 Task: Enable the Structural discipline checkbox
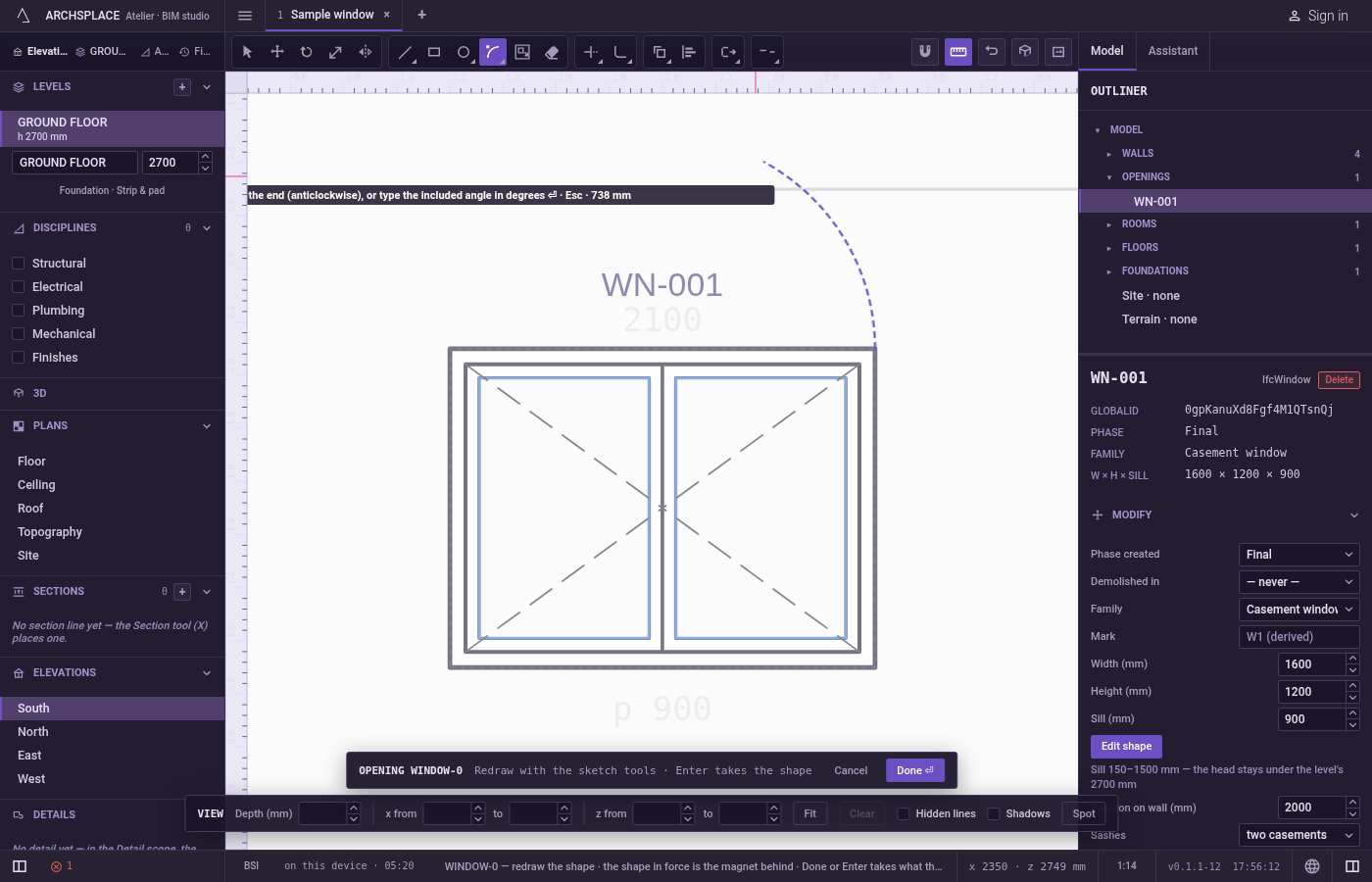point(18,264)
